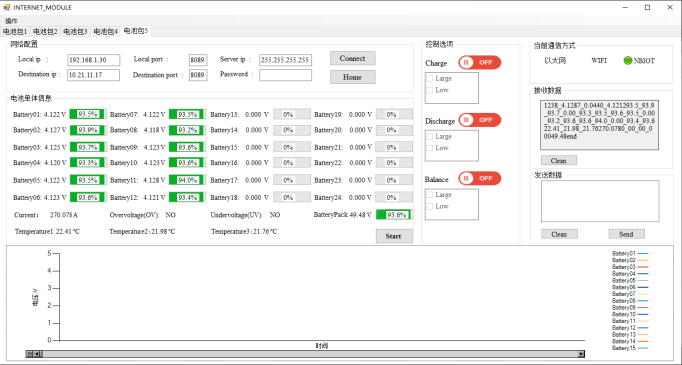Click the Password input field
The width and height of the screenshot is (682, 365).
tap(285, 75)
